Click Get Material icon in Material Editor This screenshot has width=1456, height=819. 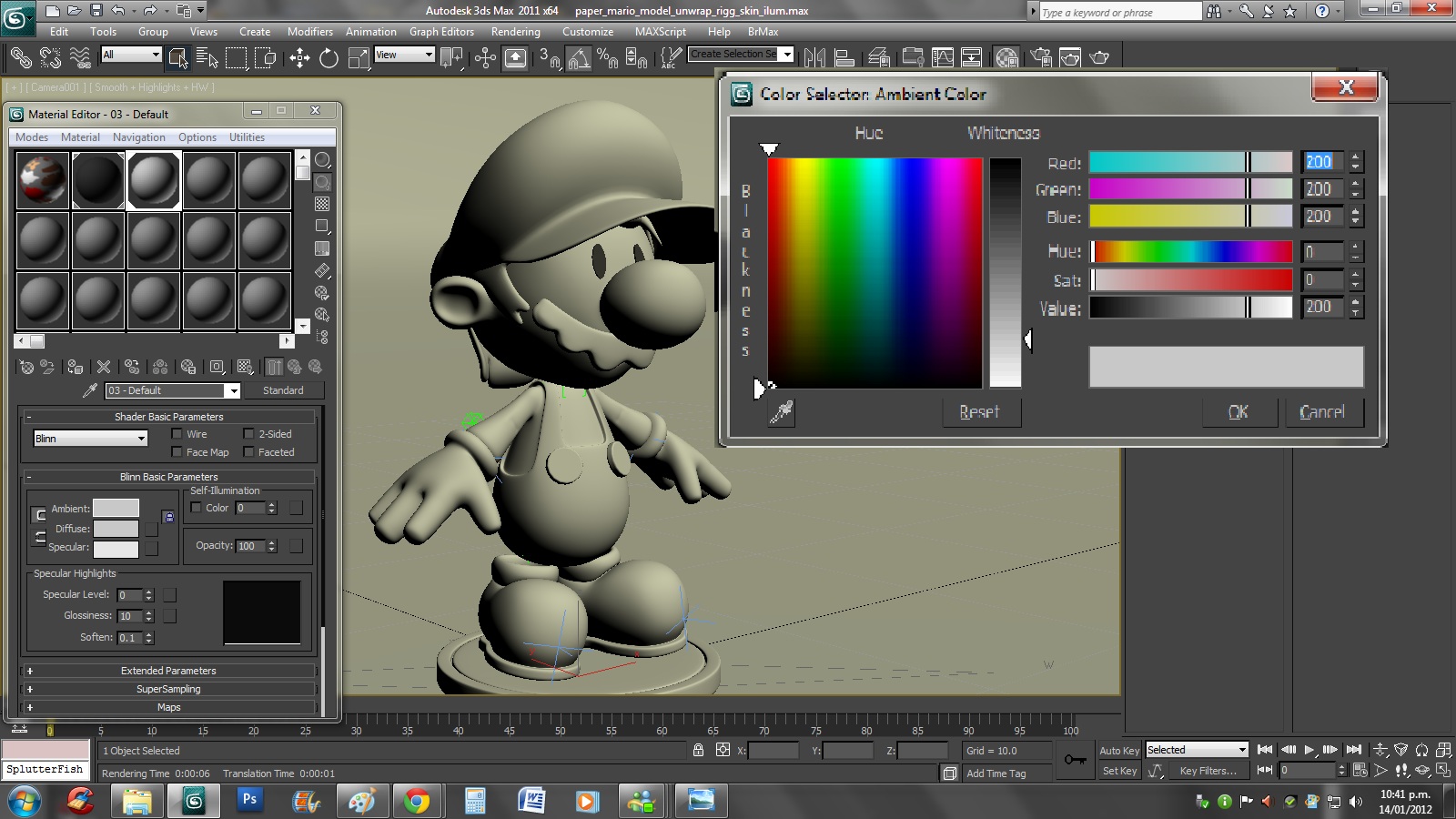26,367
